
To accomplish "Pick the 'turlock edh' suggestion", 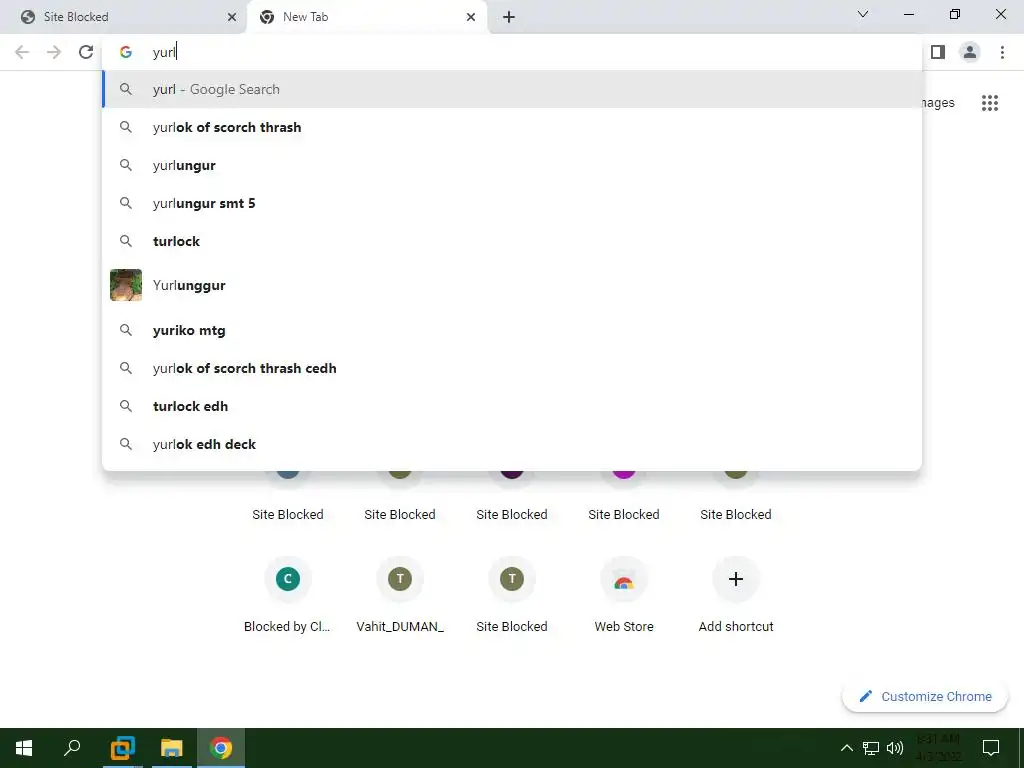I will click(x=512, y=406).
